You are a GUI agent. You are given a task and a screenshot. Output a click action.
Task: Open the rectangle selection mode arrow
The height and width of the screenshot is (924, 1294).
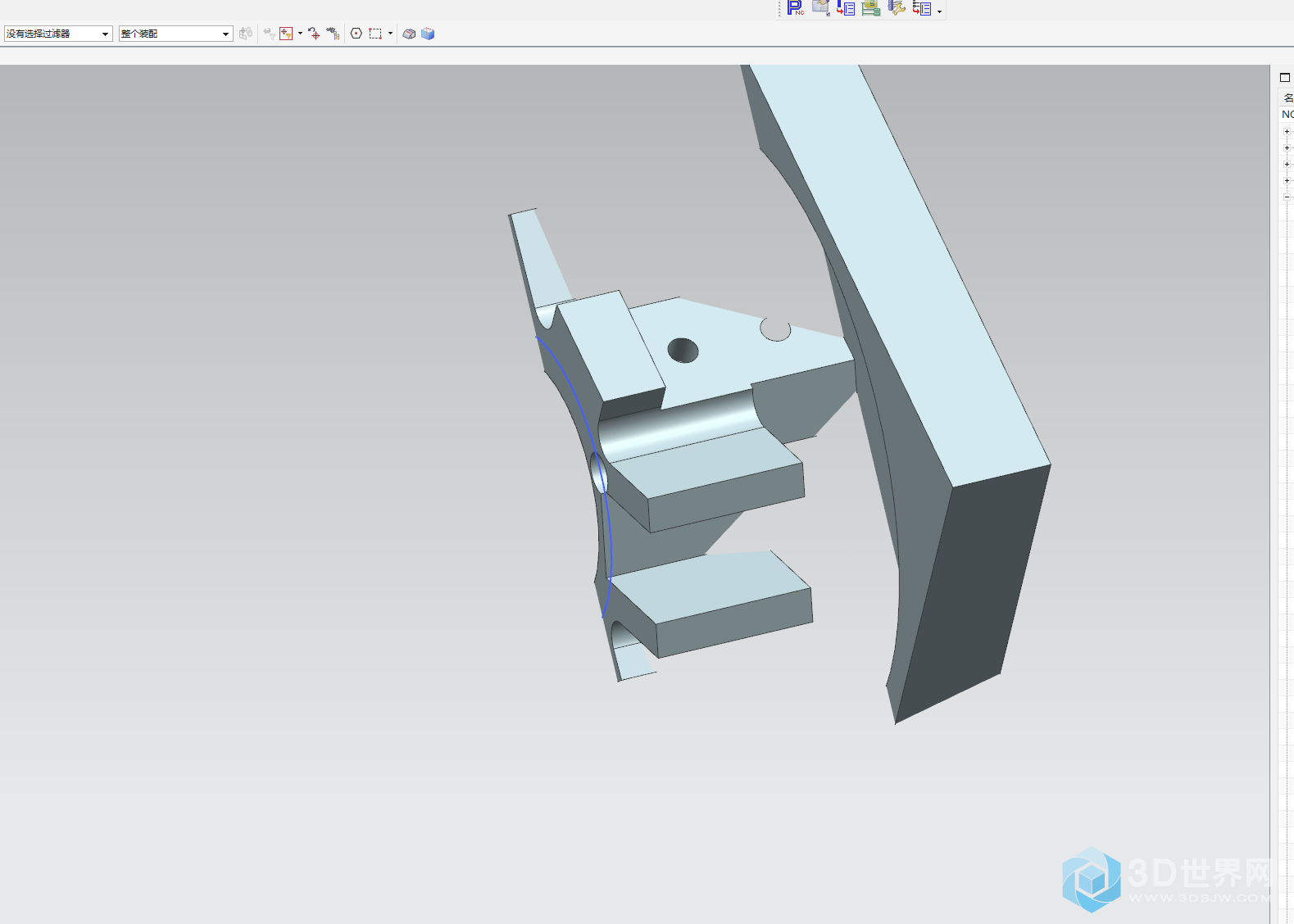[x=390, y=34]
